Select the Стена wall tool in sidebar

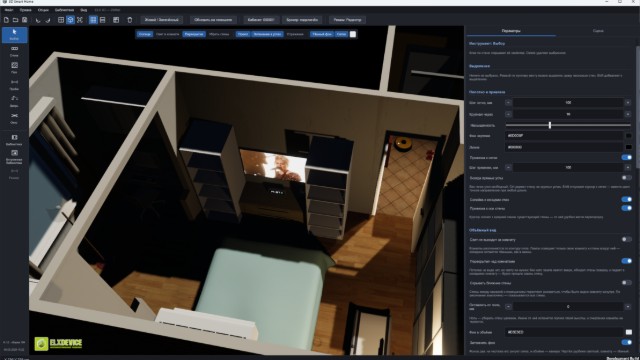coord(14,51)
